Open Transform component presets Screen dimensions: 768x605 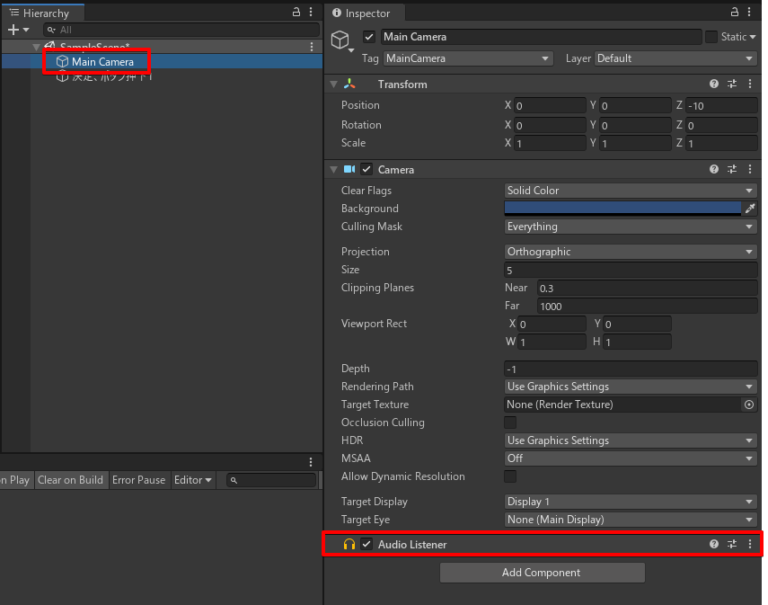[x=732, y=84]
